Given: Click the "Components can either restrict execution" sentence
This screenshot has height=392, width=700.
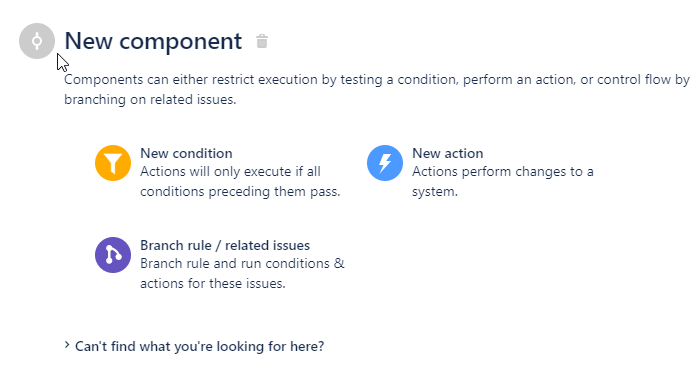Looking at the screenshot, I should pos(377,79).
